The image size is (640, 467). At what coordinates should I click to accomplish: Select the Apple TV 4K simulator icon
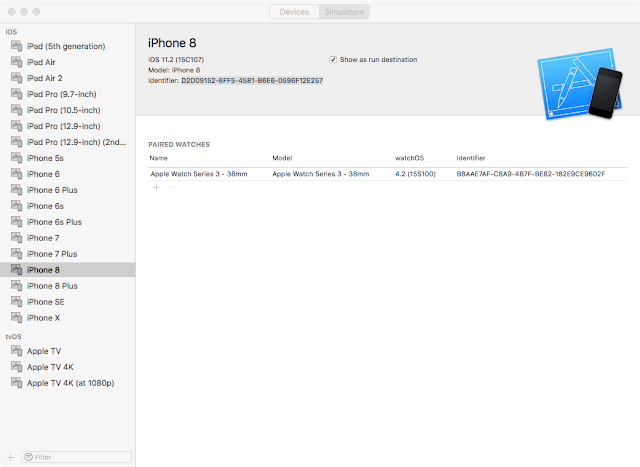16,367
